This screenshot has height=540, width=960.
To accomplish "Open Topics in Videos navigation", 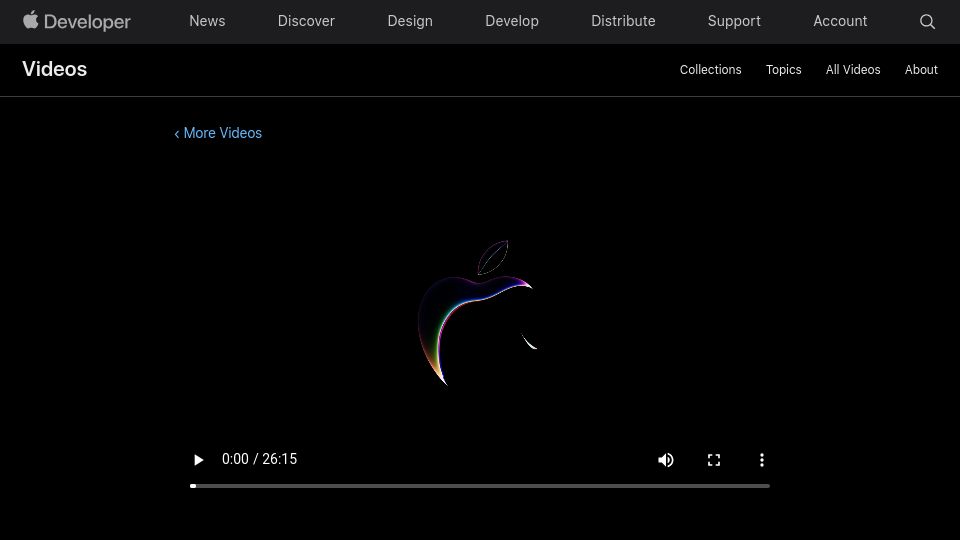I will (783, 70).
